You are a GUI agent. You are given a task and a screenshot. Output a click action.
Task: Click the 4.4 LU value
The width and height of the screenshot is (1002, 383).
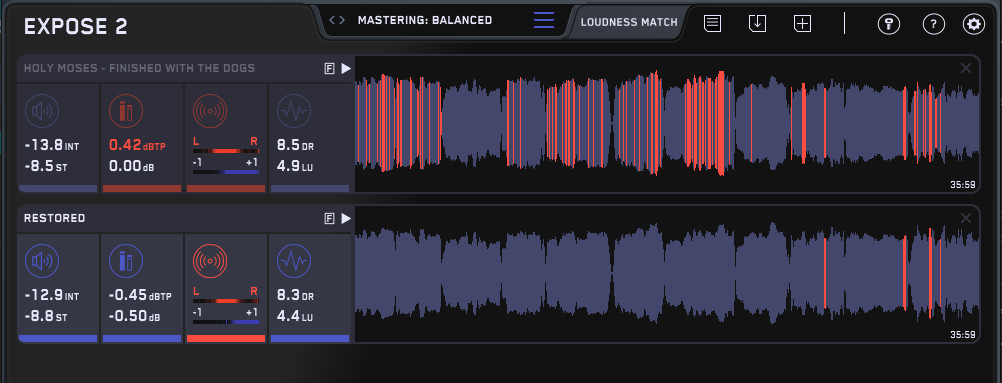(295, 317)
